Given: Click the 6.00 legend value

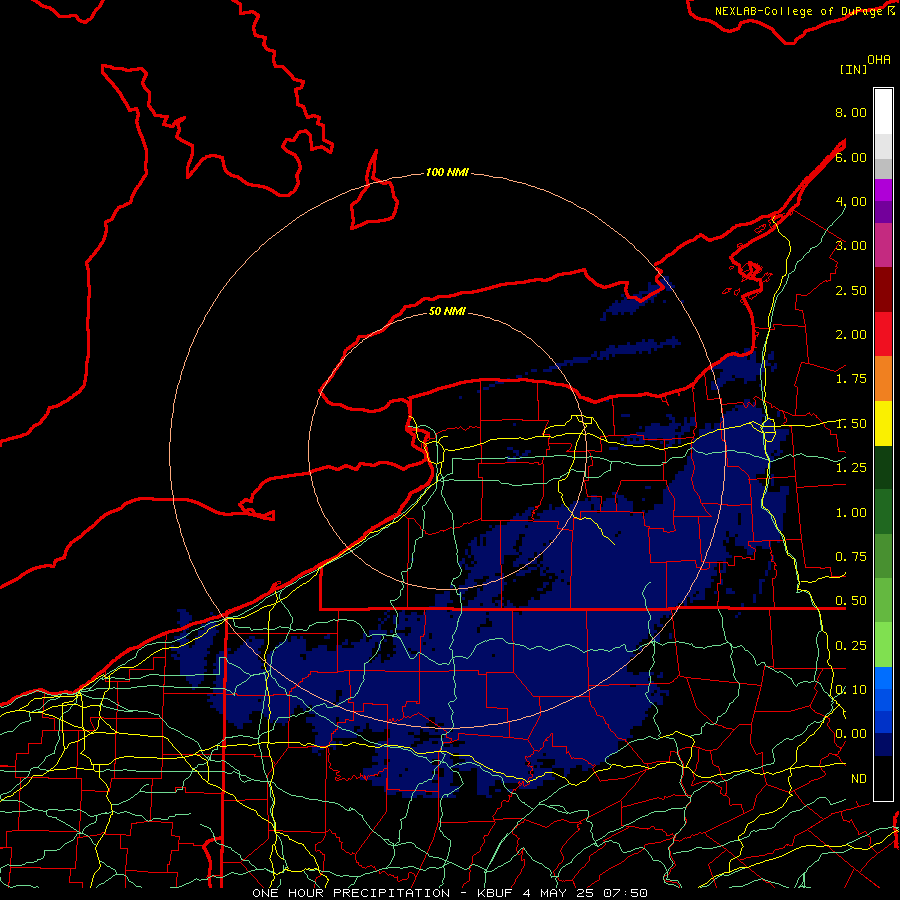Looking at the screenshot, I should (851, 157).
